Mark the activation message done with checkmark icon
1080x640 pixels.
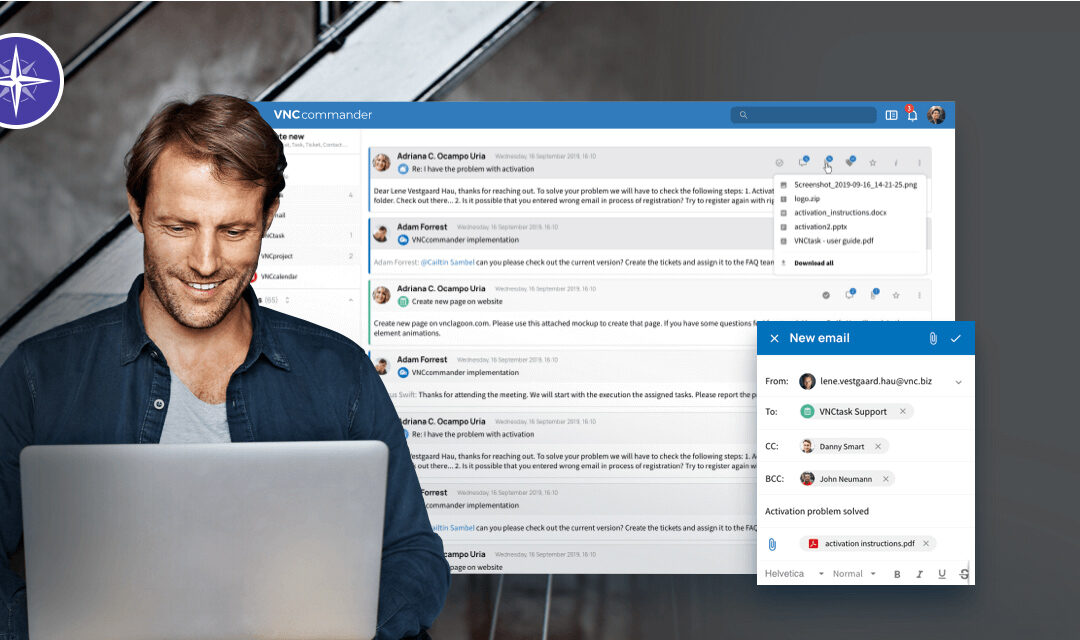coord(779,163)
